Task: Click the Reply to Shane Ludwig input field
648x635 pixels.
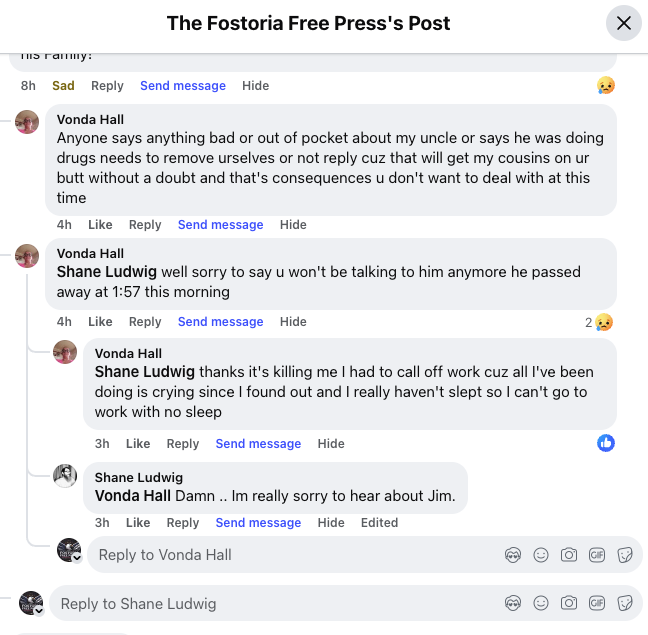Action: pos(270,603)
